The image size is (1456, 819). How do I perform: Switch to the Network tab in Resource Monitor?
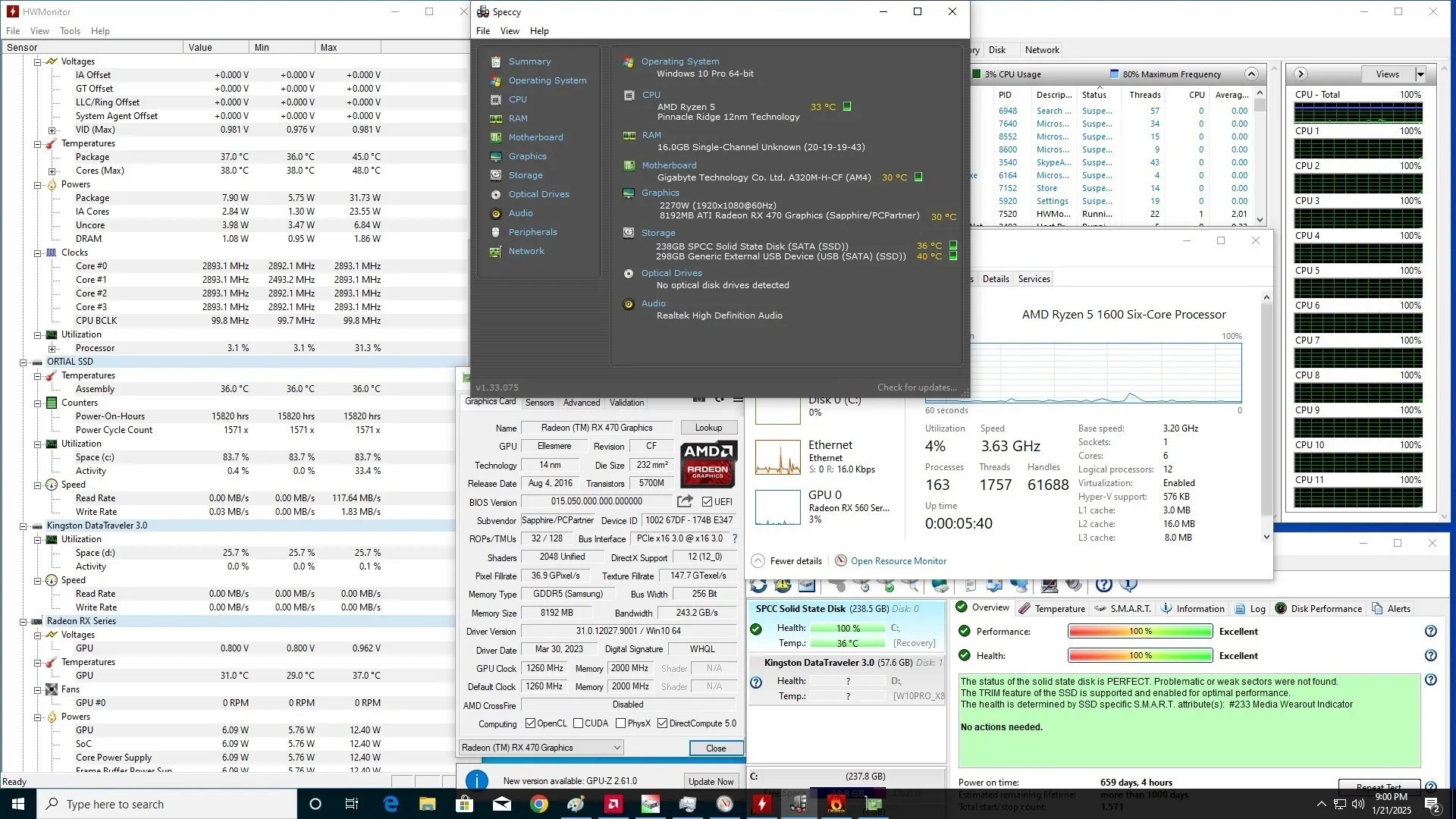coord(1042,50)
